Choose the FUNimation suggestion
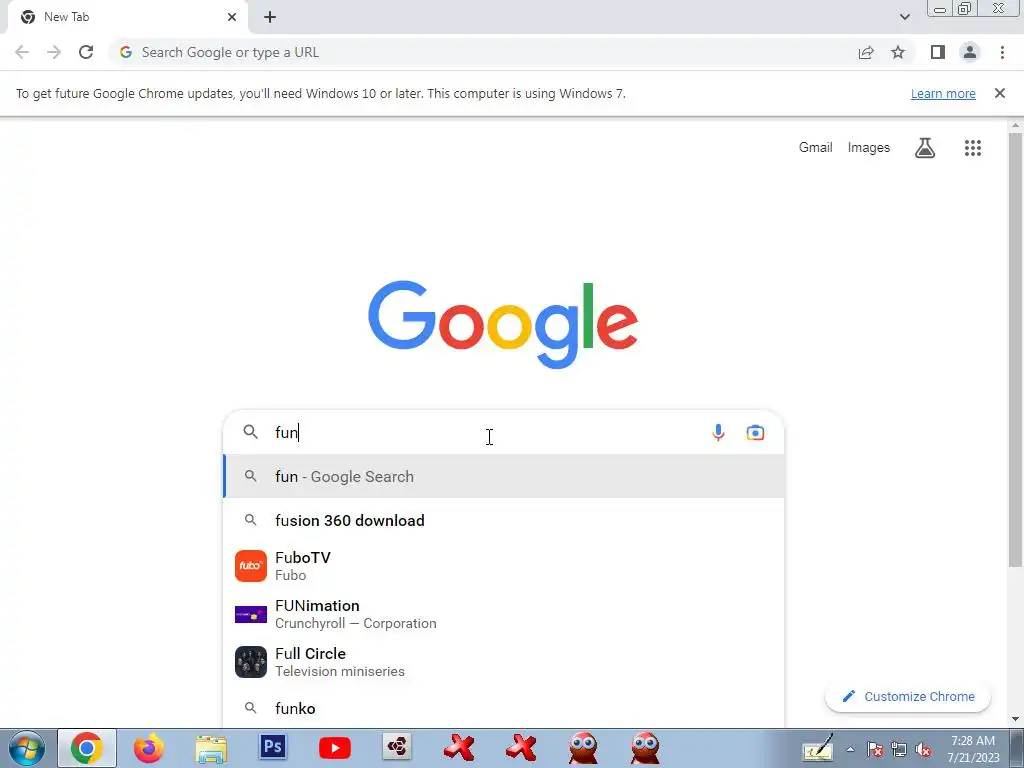This screenshot has width=1024, height=768. [x=503, y=614]
